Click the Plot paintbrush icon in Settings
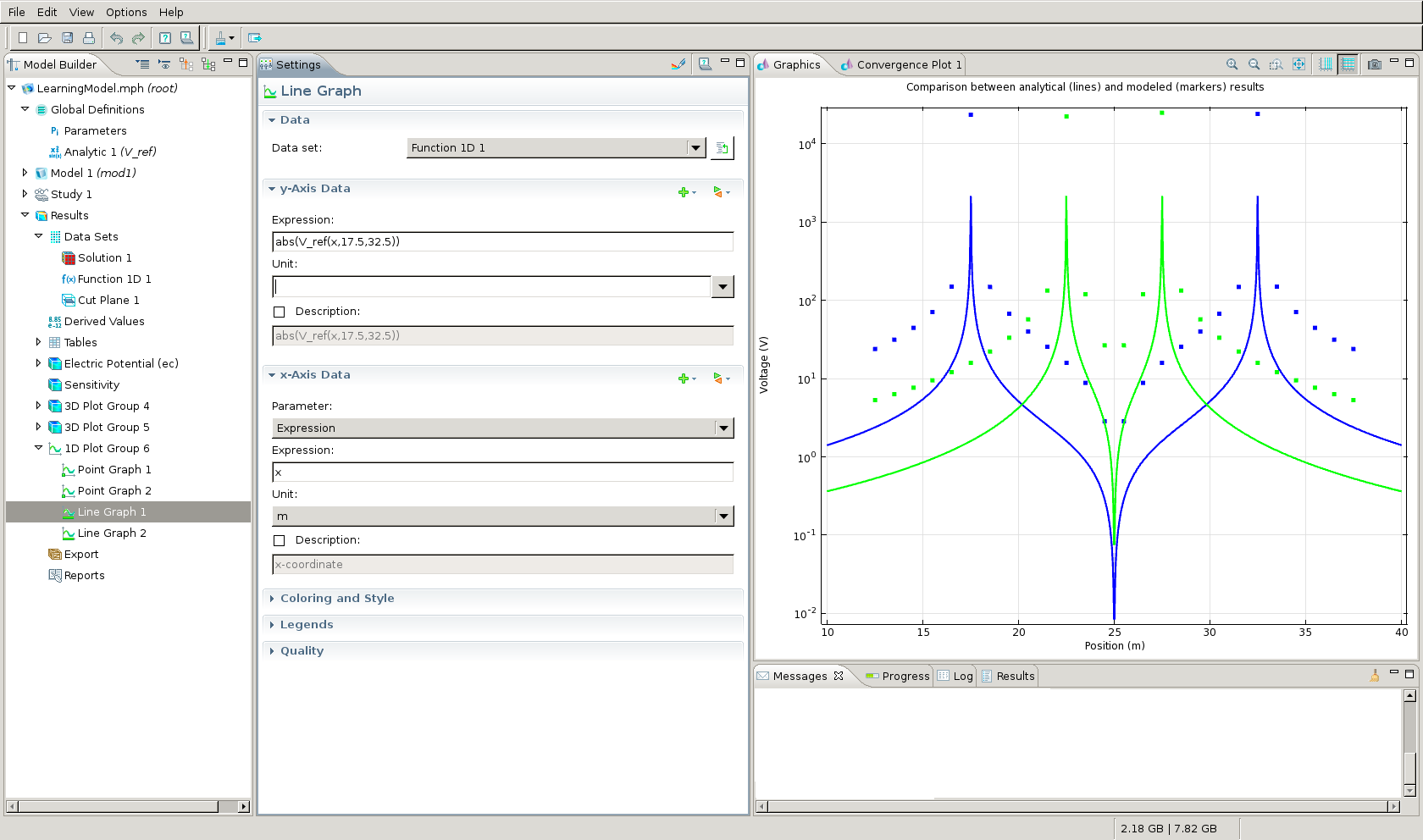This screenshot has height=840, width=1423. (x=678, y=64)
